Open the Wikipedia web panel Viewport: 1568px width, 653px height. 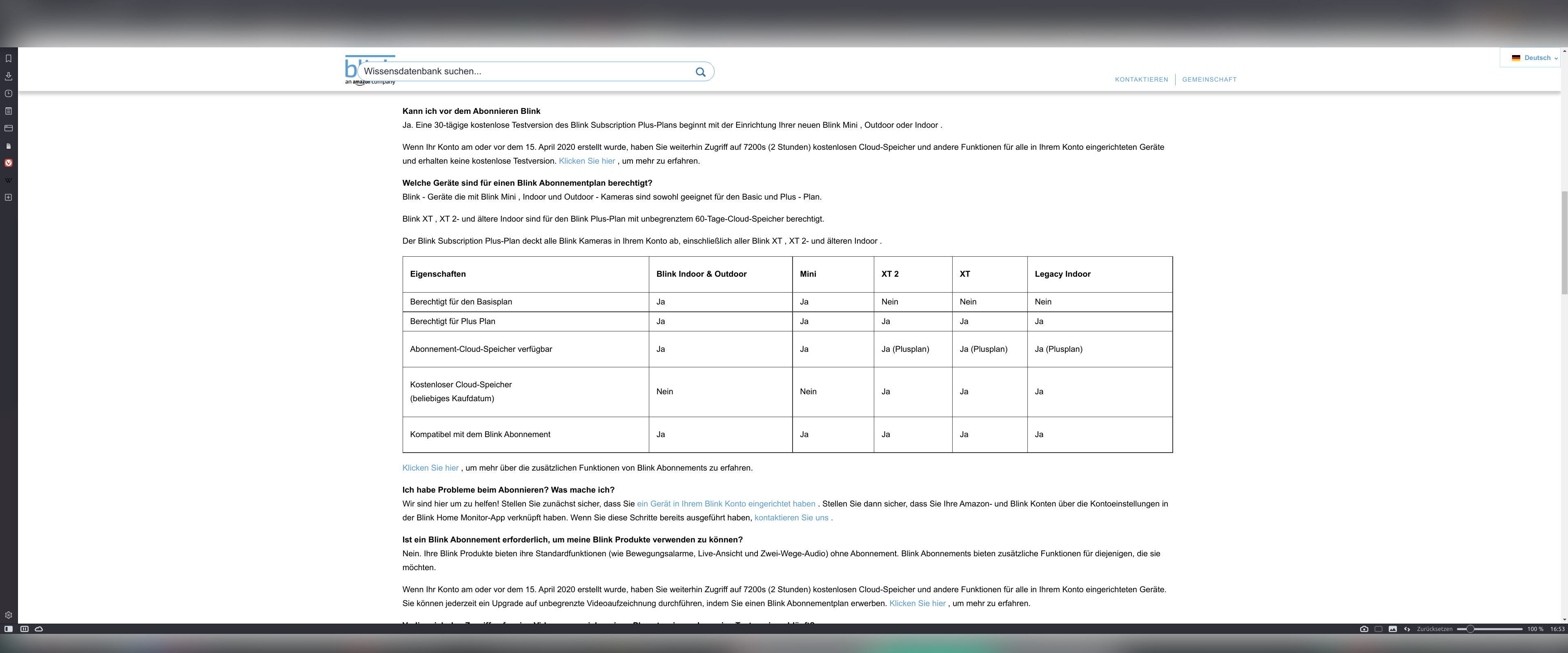pos(9,181)
